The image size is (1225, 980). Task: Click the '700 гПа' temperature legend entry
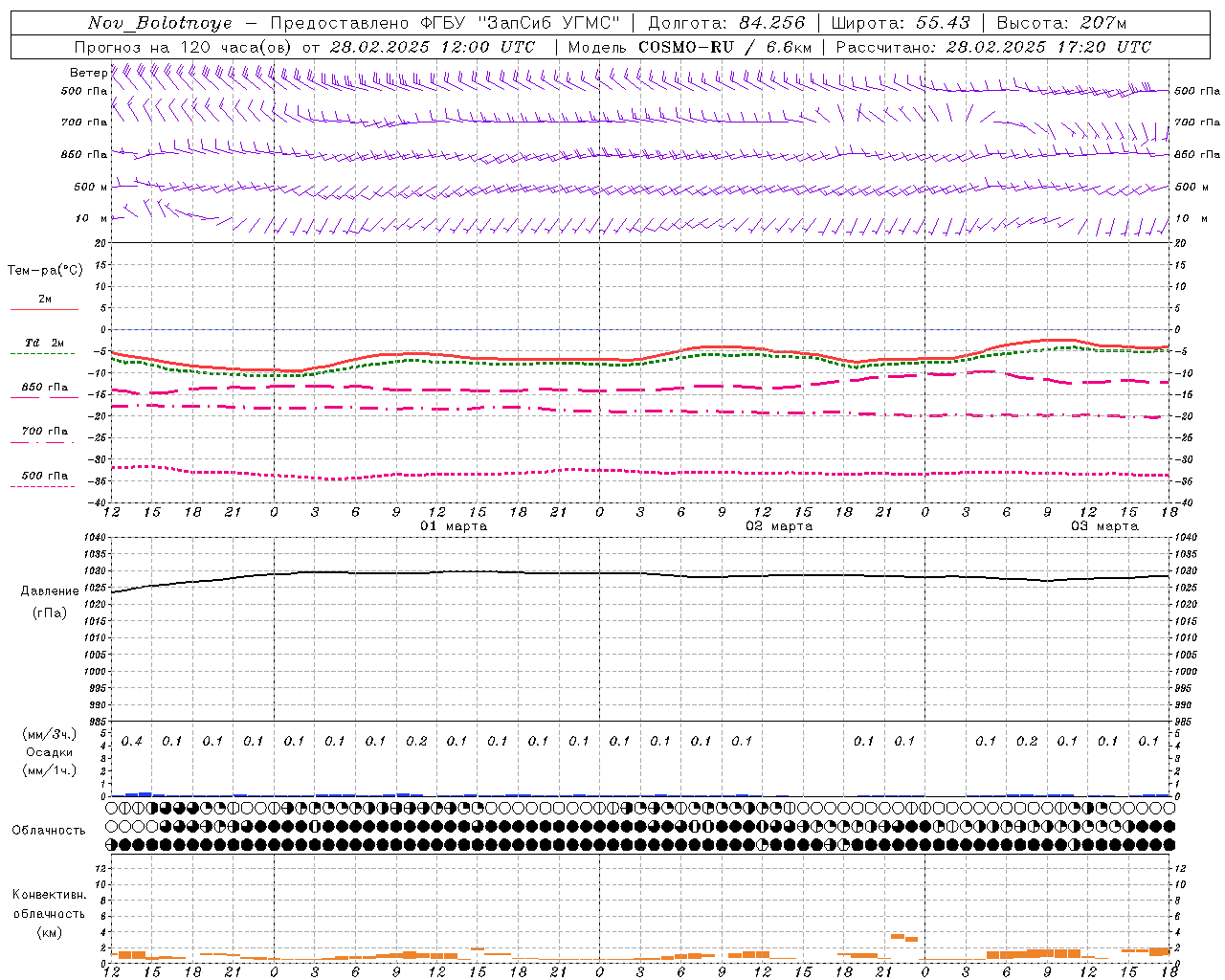(x=45, y=432)
